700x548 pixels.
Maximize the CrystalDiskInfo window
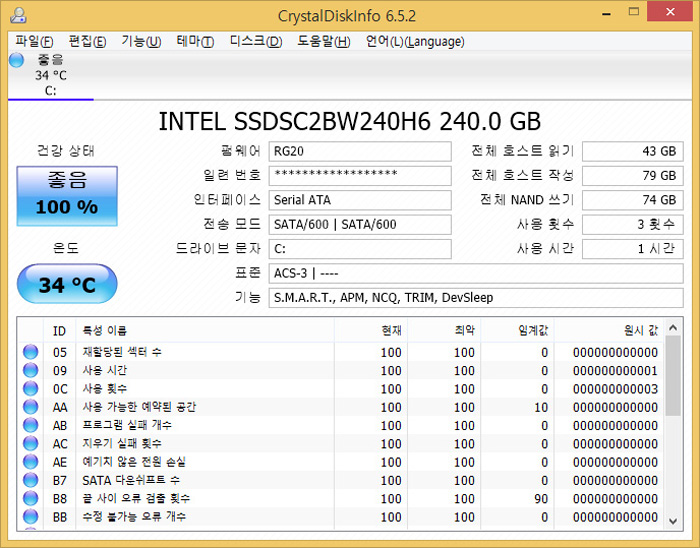point(633,12)
